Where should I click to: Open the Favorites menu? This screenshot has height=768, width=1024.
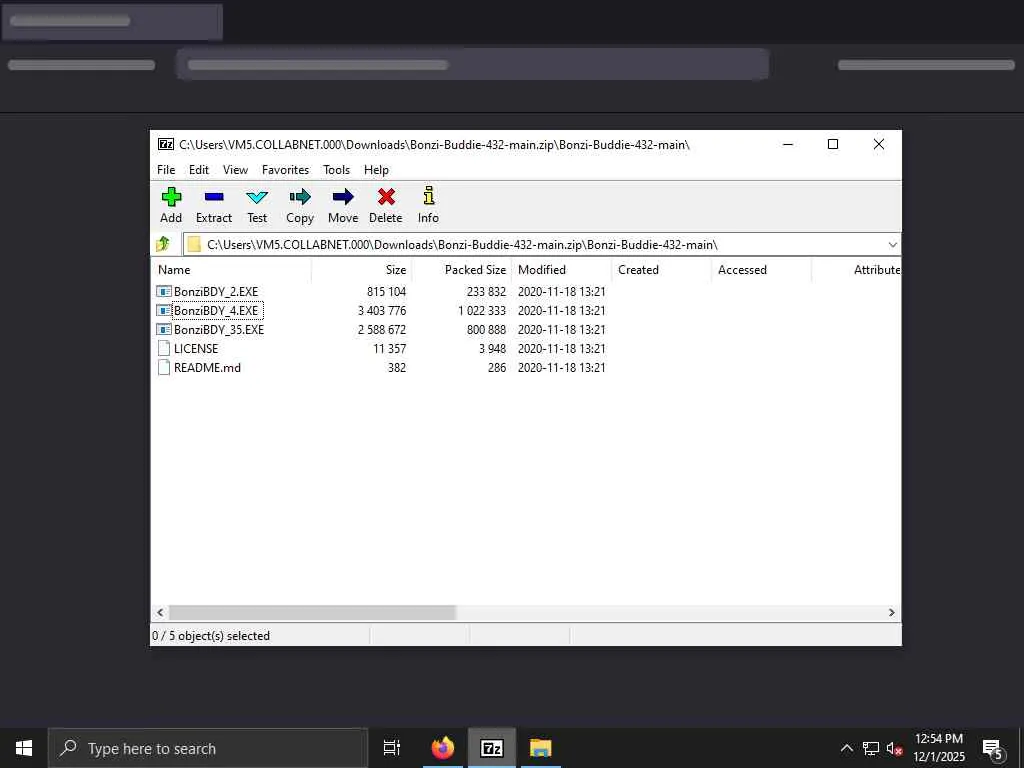pos(285,170)
